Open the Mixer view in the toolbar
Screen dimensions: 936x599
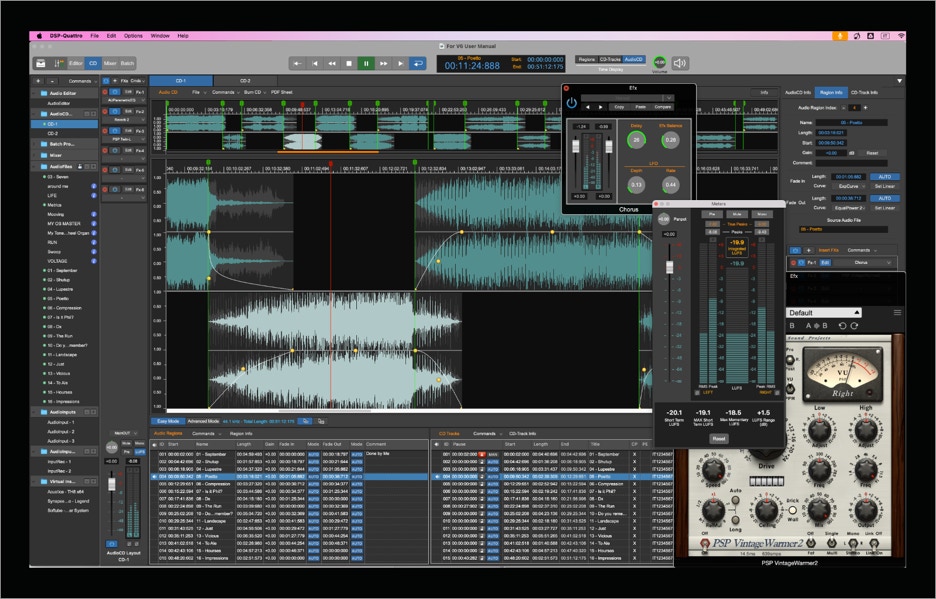tap(110, 63)
